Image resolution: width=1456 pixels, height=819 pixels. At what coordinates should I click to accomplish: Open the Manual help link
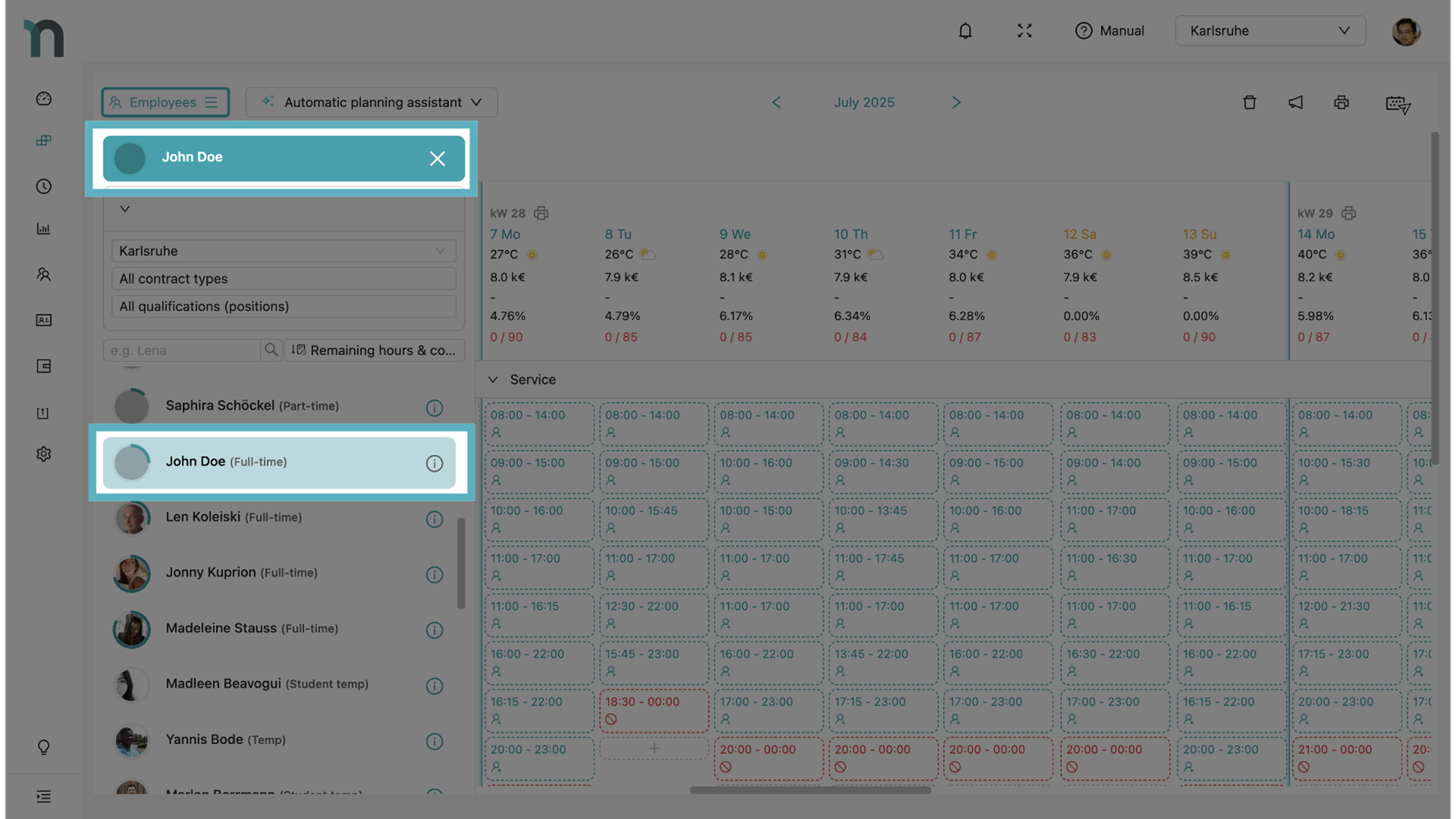[x=1109, y=31]
